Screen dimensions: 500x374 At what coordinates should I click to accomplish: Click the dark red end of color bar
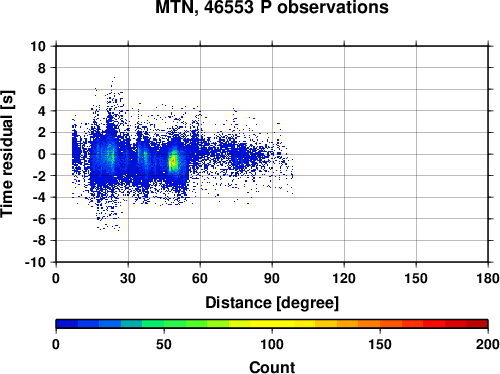(x=477, y=324)
